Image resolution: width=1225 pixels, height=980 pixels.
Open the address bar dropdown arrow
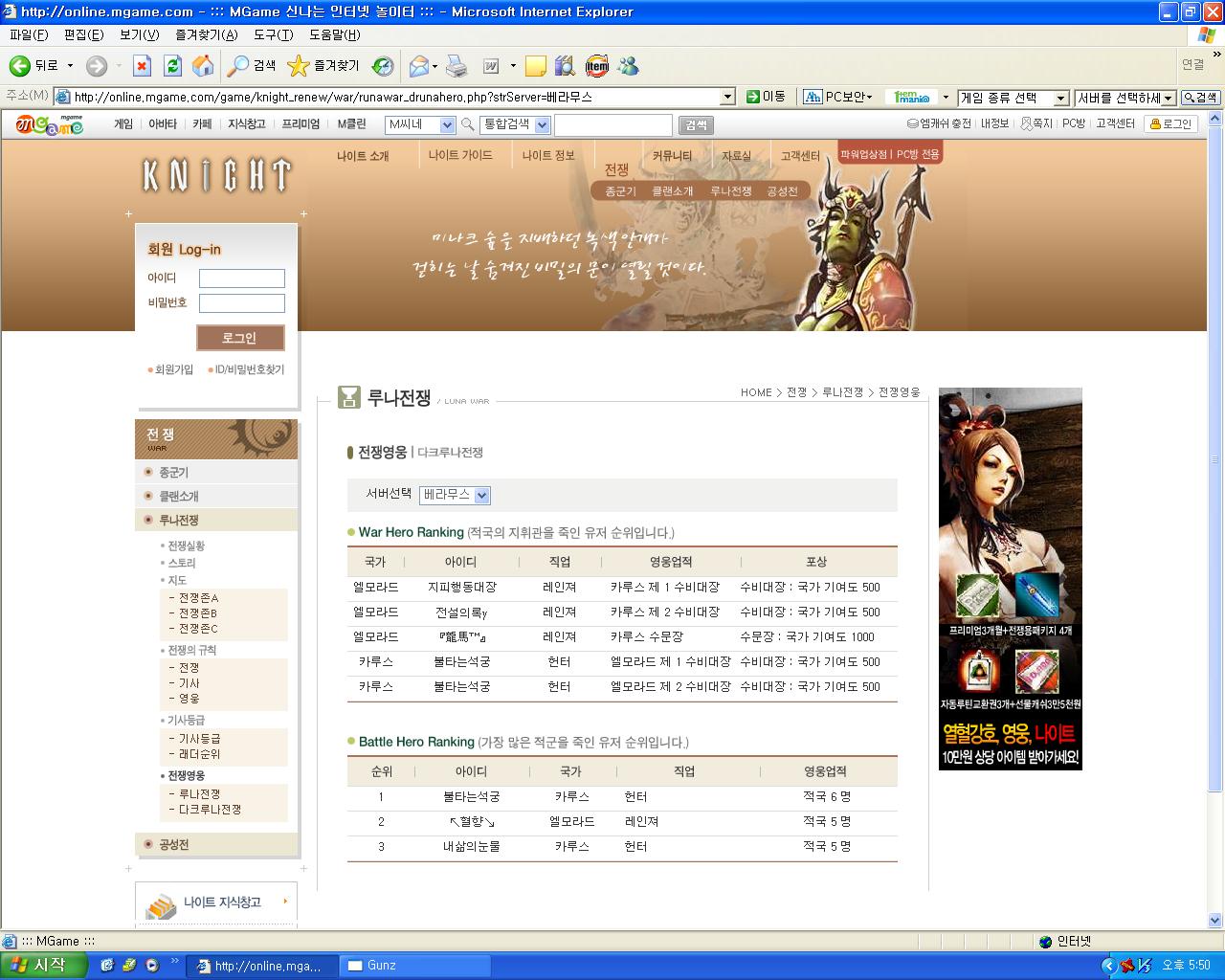point(727,97)
